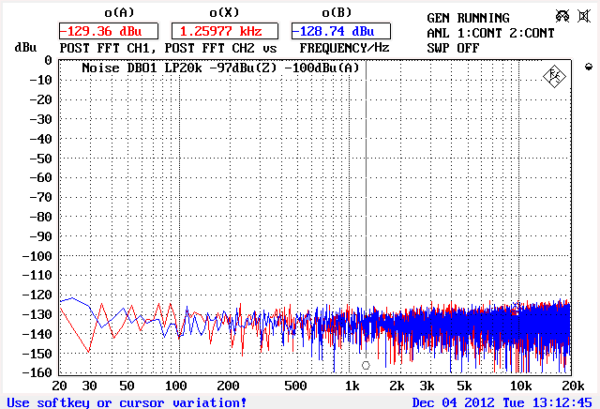Click the red -129.36 dBu level readout
600x409 pixels.
tap(108, 31)
